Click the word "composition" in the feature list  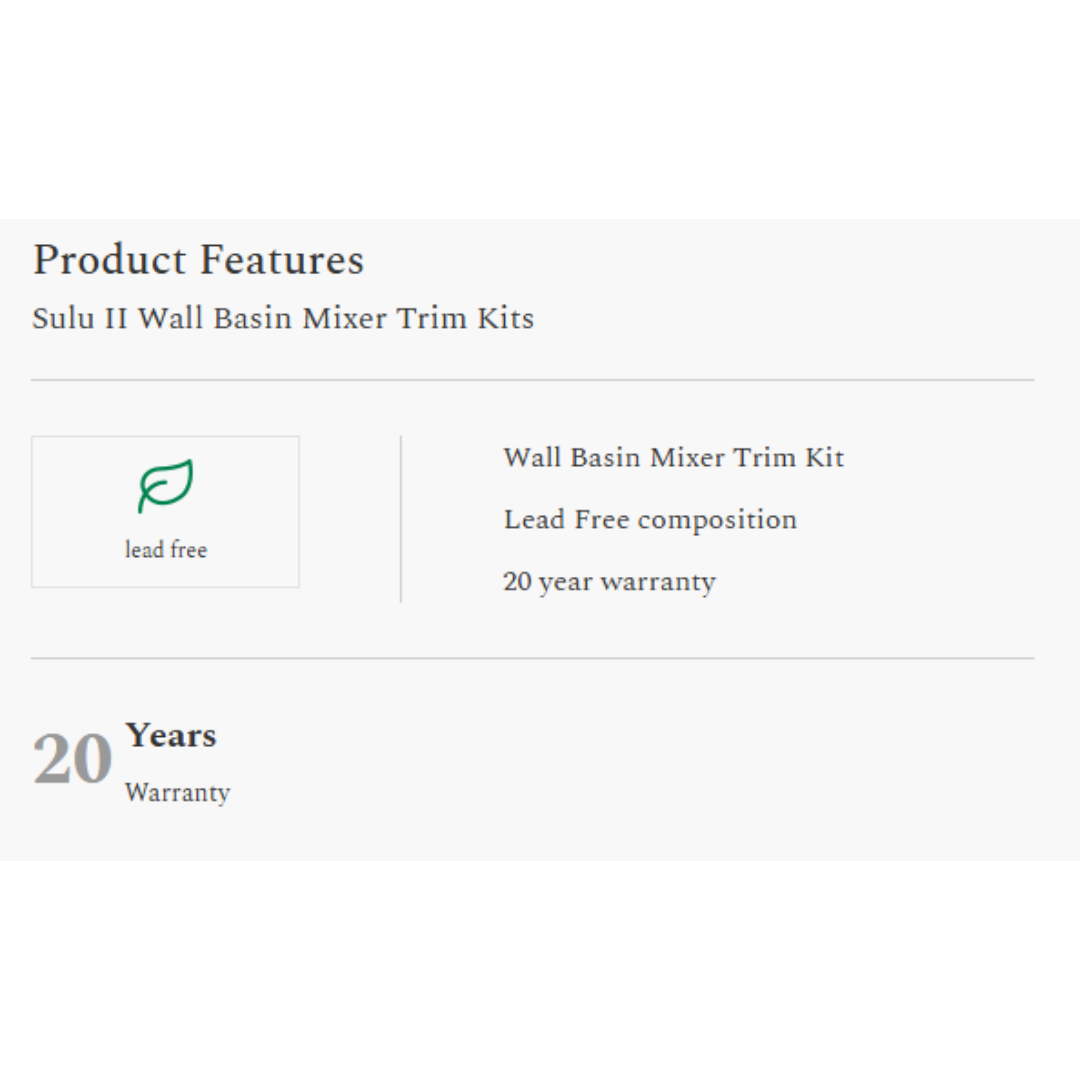pos(717,520)
